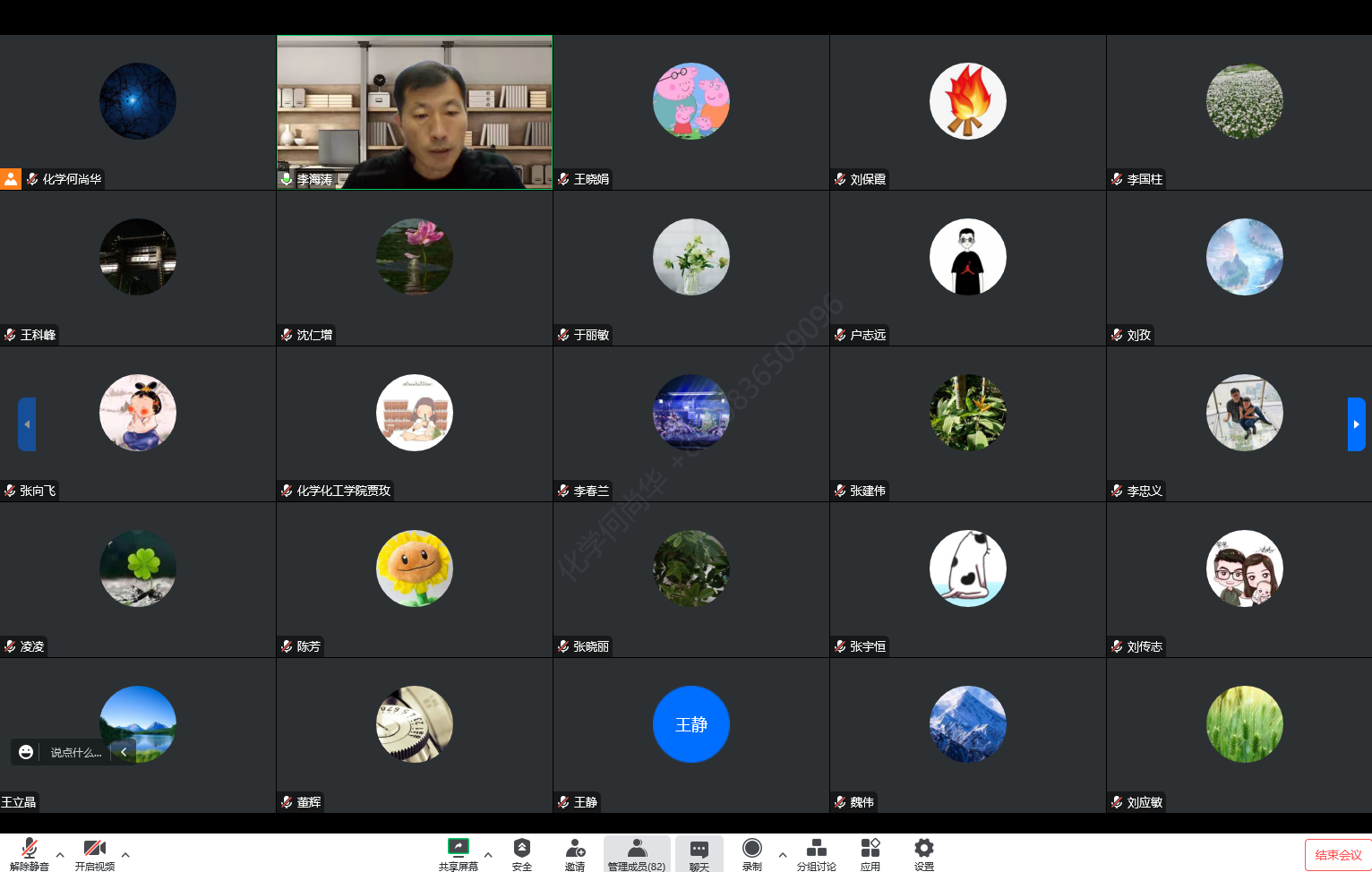Expand audio options arrow beside 解除静音
Image resolution: width=1372 pixels, height=872 pixels.
[60, 855]
